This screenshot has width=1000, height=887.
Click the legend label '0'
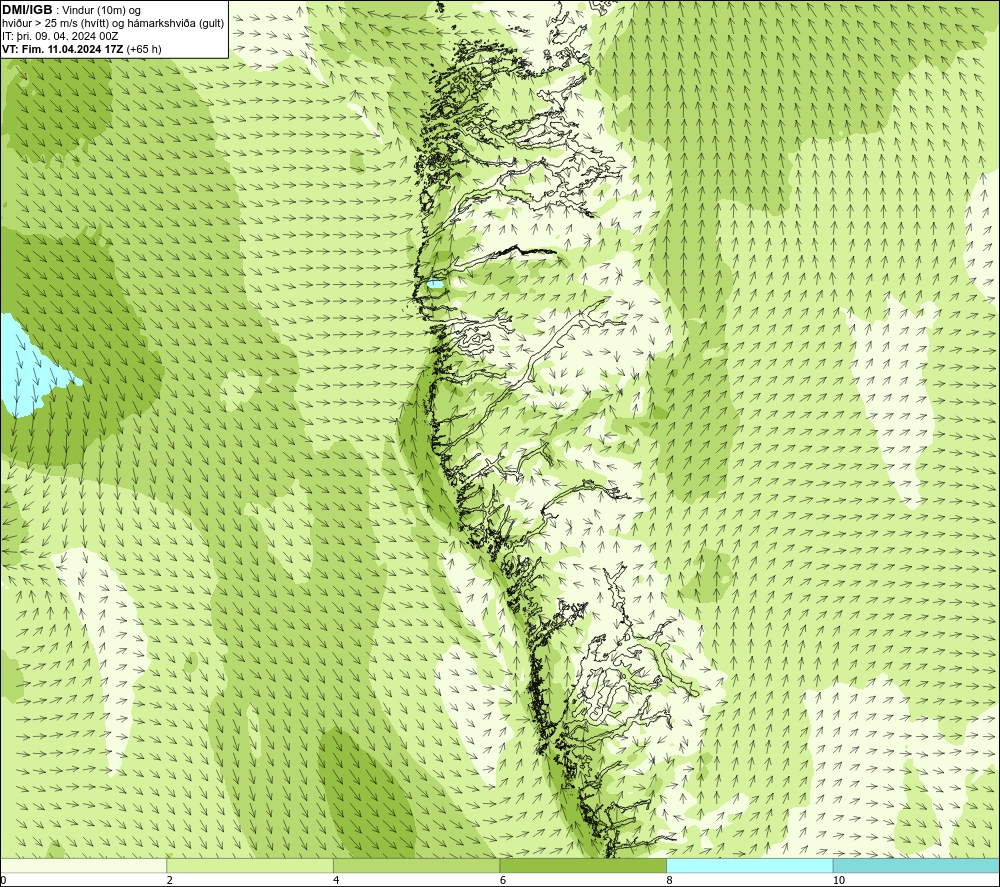(3, 880)
